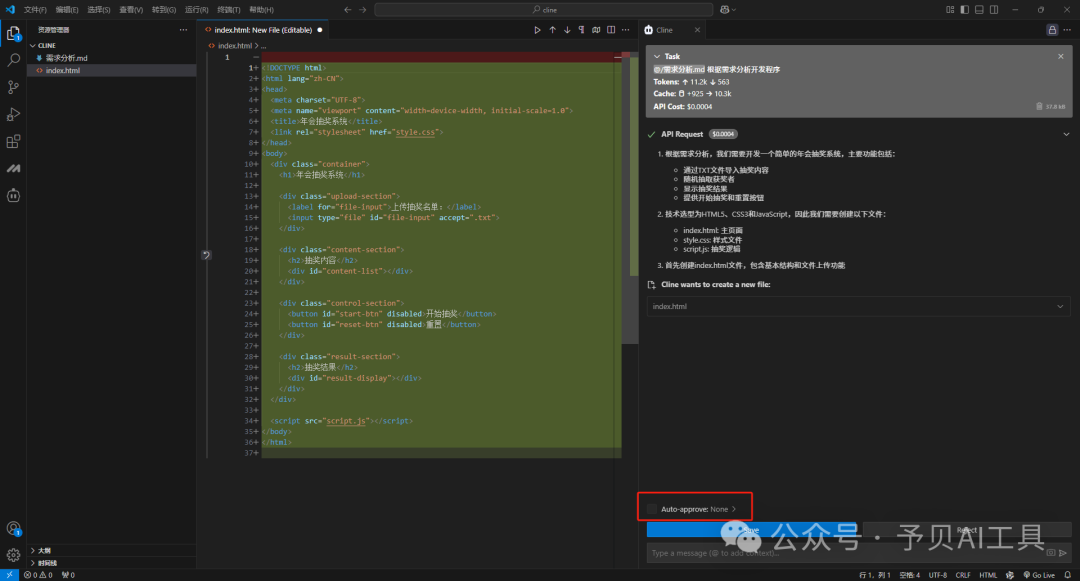1080x581 pixels.
Task: Open editor more actions ellipsis
Action: click(625, 30)
